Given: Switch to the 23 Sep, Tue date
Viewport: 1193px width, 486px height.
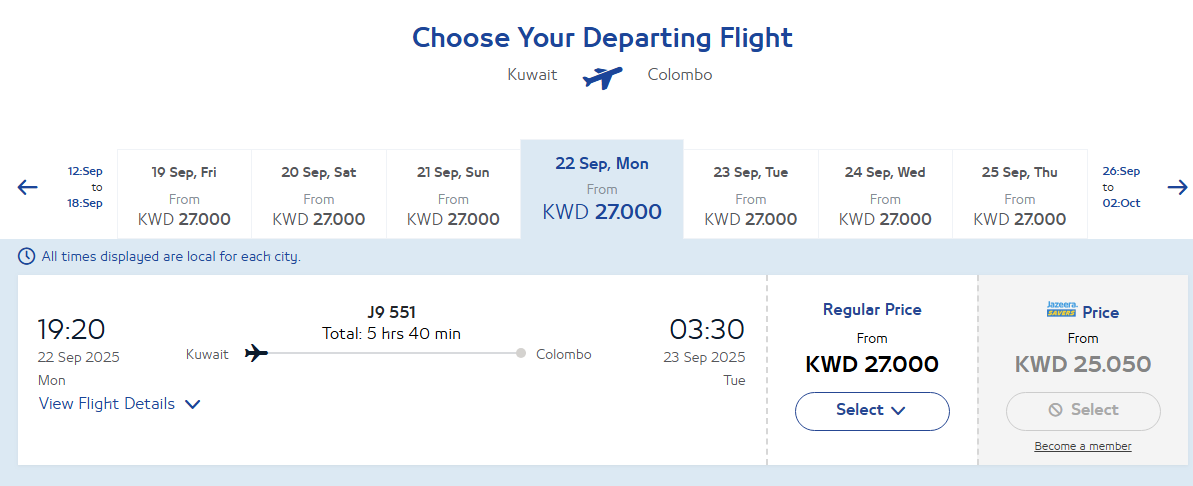Looking at the screenshot, I should 751,195.
